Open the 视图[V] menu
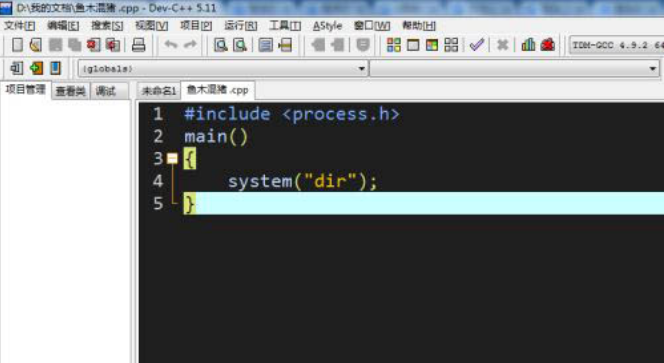 pos(151,26)
